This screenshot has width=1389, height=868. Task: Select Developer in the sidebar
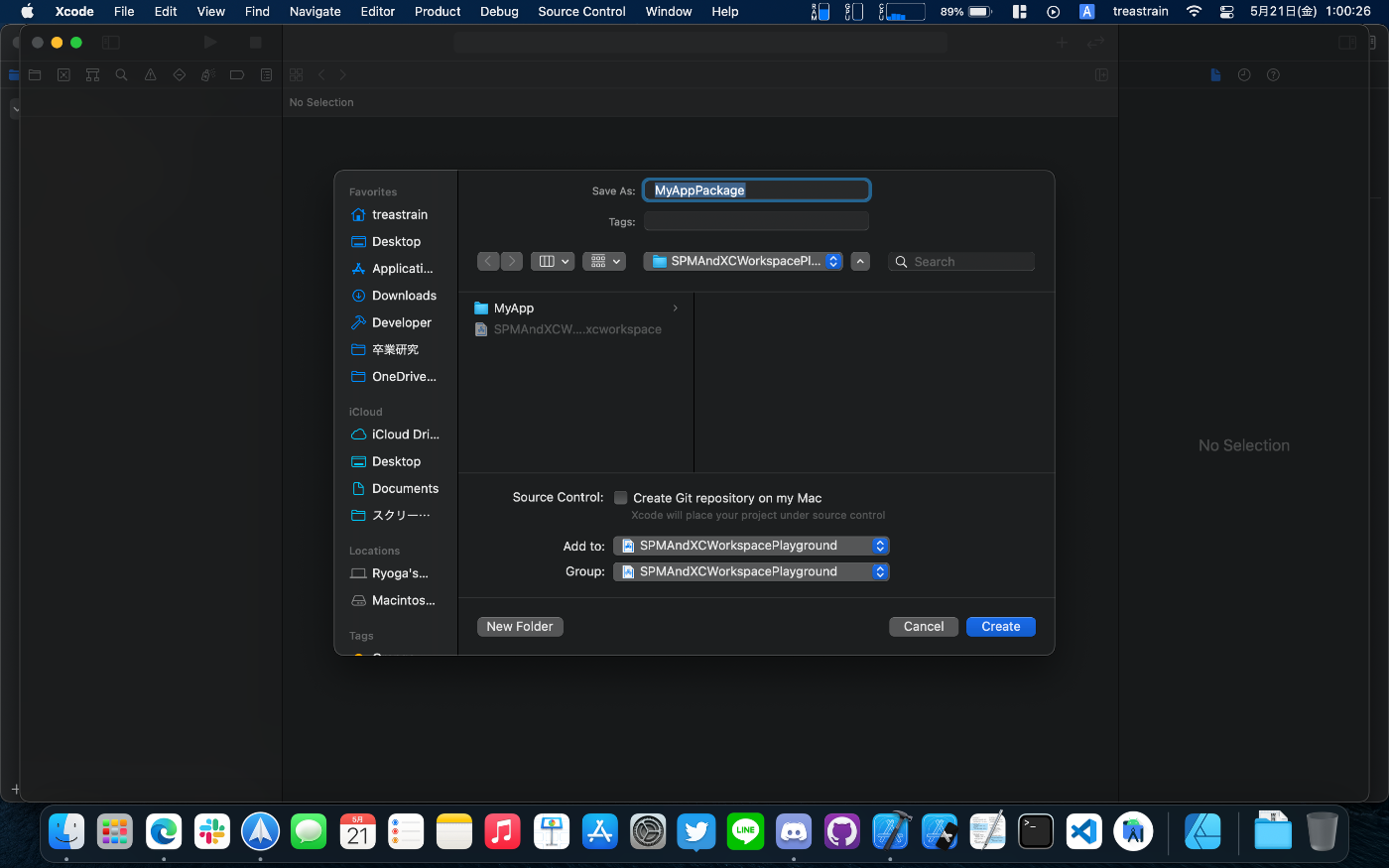tap(401, 322)
